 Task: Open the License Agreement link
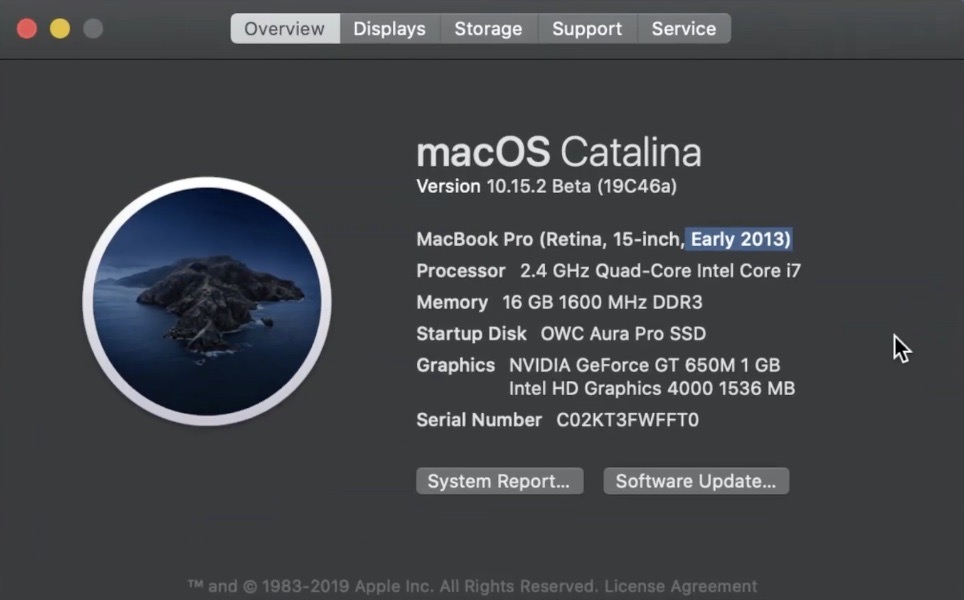(x=680, y=587)
